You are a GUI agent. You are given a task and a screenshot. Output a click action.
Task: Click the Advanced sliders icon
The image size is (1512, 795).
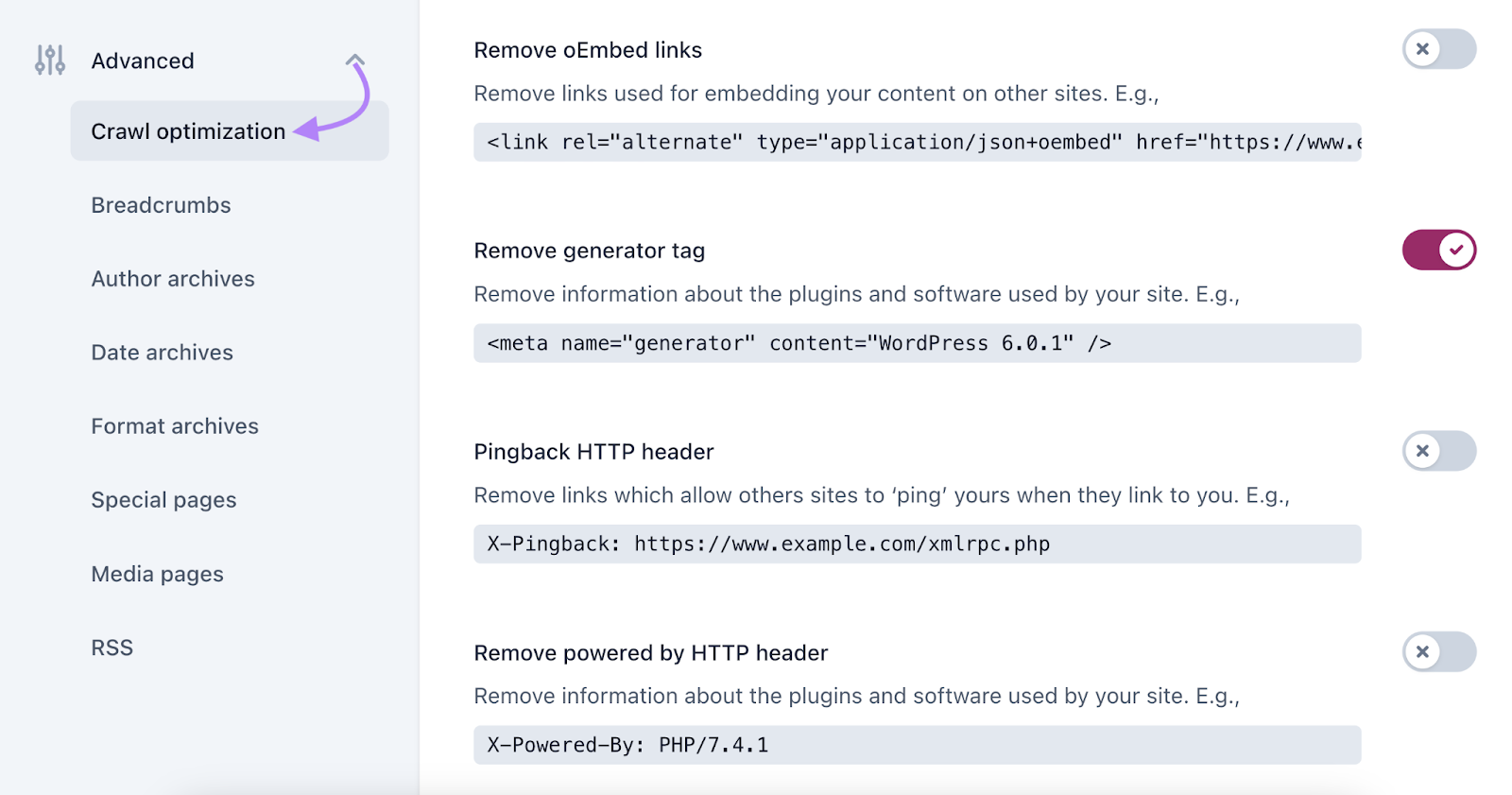point(50,60)
